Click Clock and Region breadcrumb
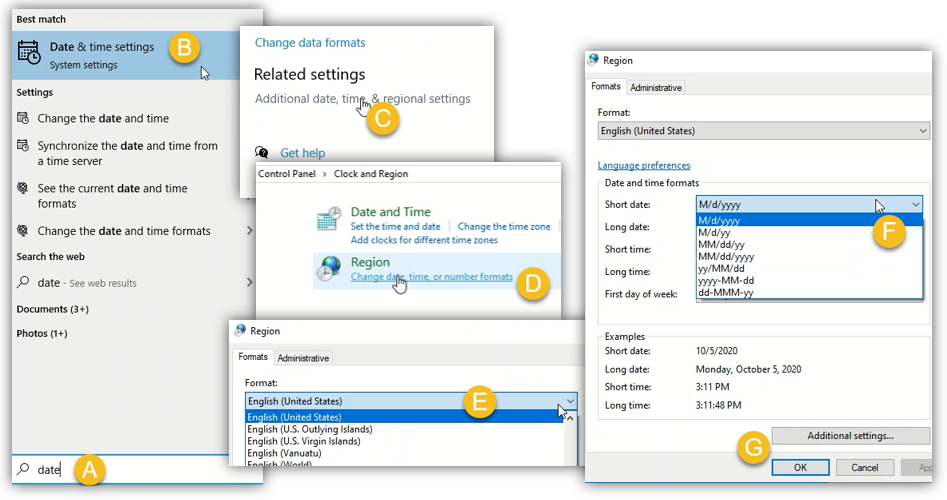 [371, 174]
